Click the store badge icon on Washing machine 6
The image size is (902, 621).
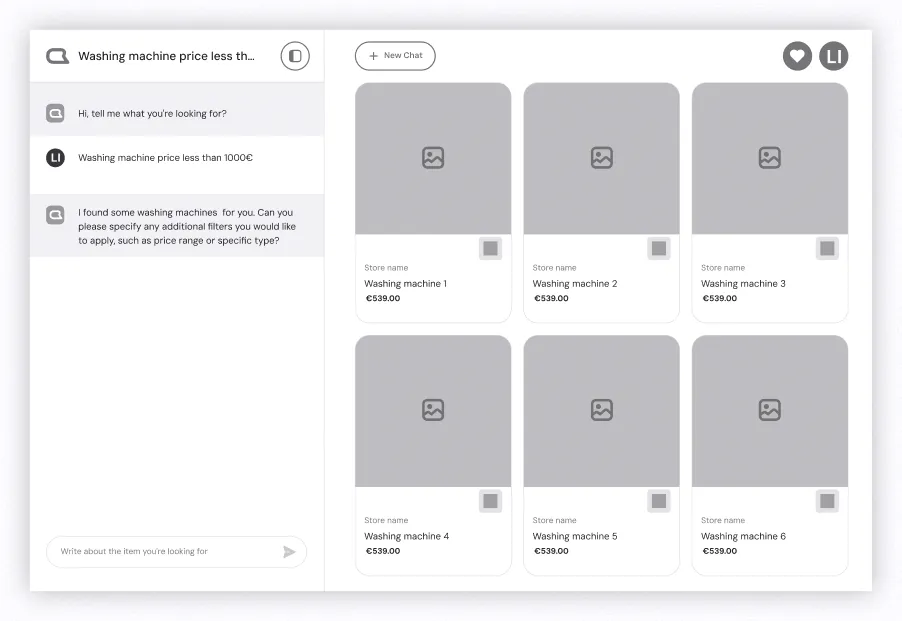coord(827,501)
